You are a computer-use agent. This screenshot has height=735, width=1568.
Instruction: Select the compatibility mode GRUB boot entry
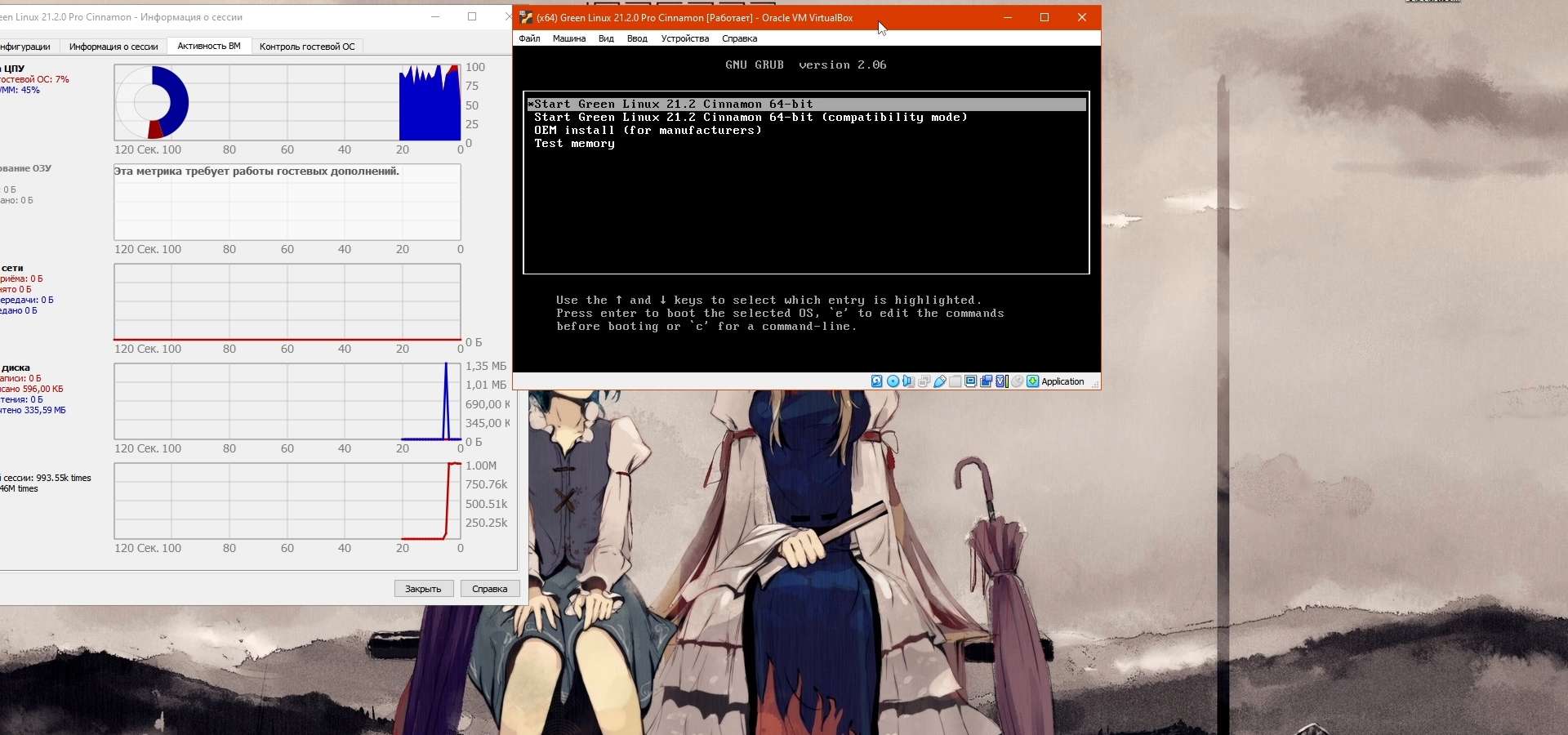click(807, 117)
